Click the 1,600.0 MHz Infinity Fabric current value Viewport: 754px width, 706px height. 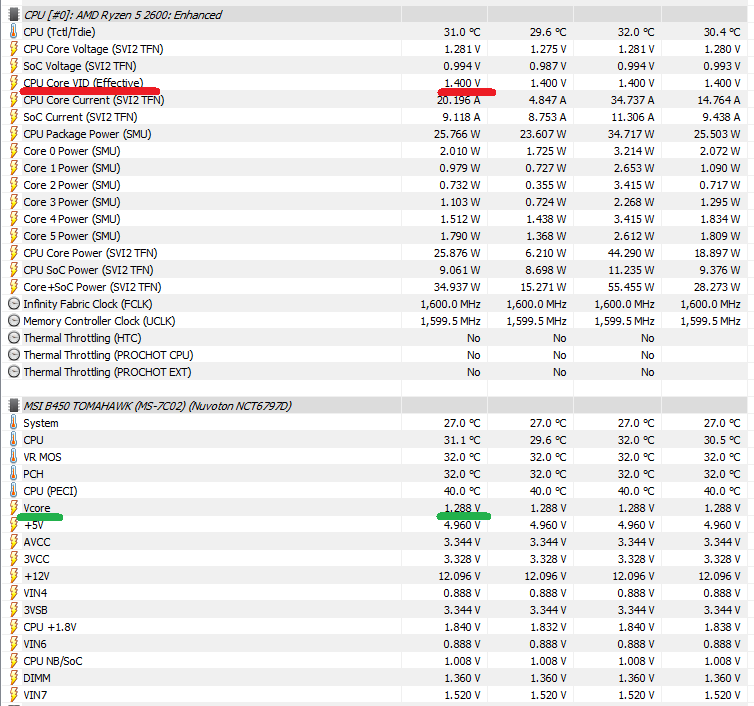(451, 304)
